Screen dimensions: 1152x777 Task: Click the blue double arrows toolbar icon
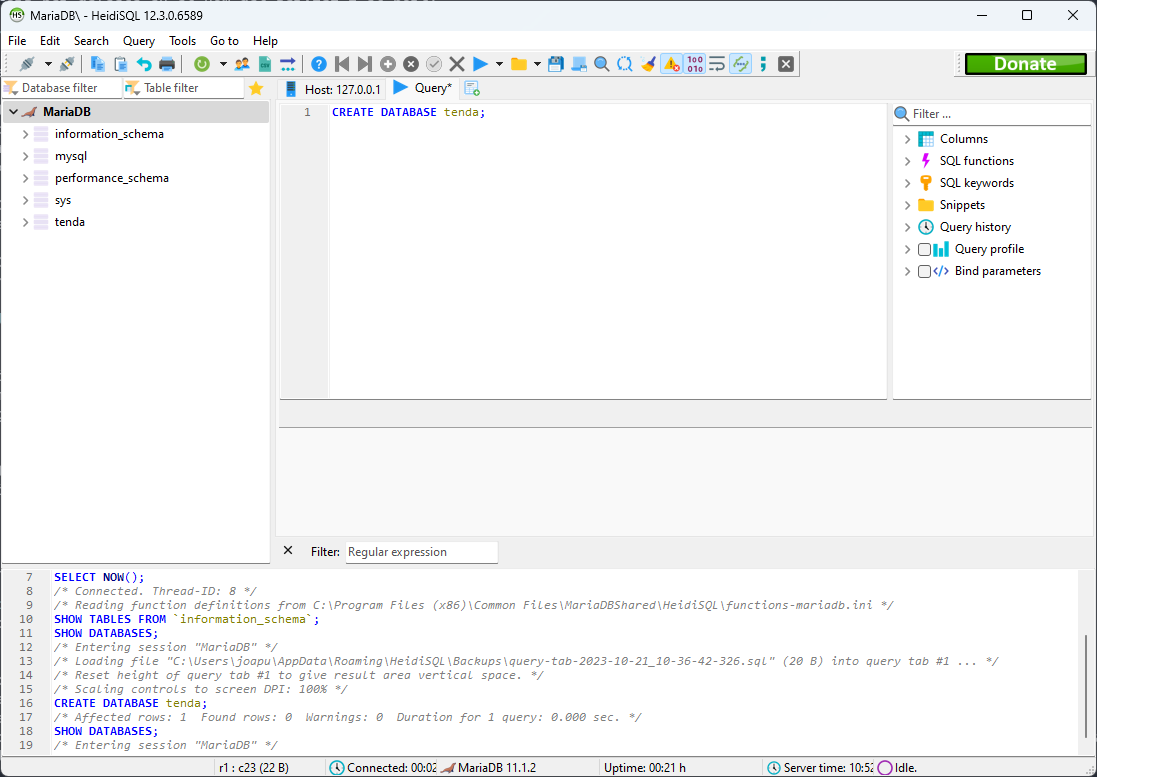(x=288, y=64)
